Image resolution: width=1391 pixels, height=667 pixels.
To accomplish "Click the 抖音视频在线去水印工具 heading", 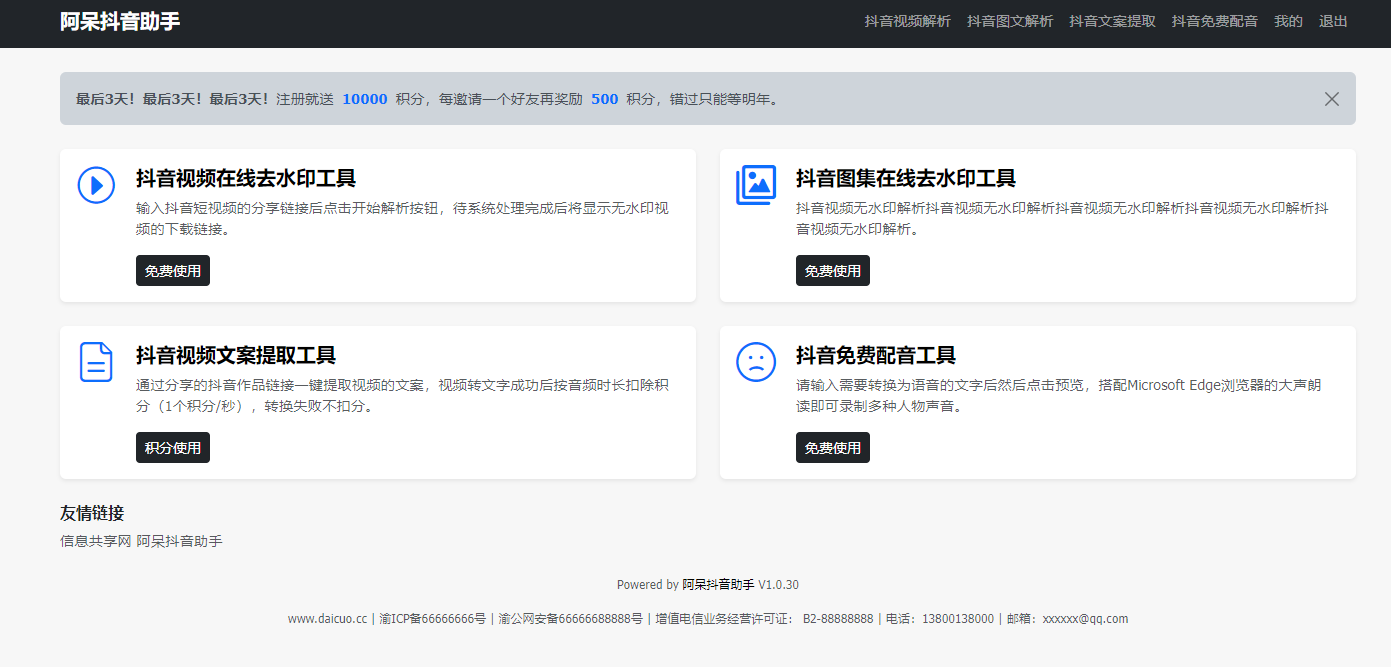I will click(x=246, y=179).
